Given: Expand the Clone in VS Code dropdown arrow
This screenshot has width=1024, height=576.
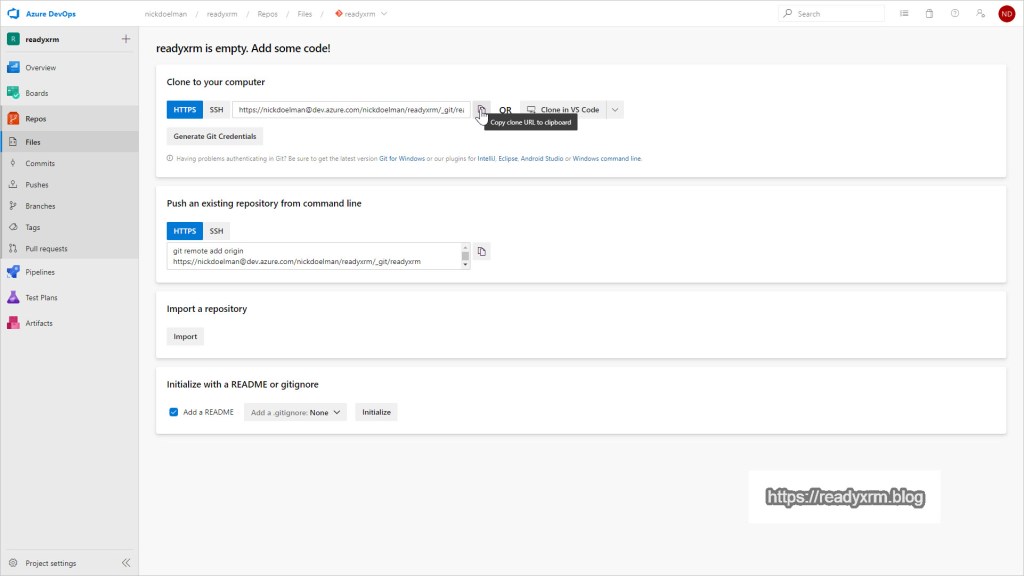Looking at the screenshot, I should pos(615,110).
